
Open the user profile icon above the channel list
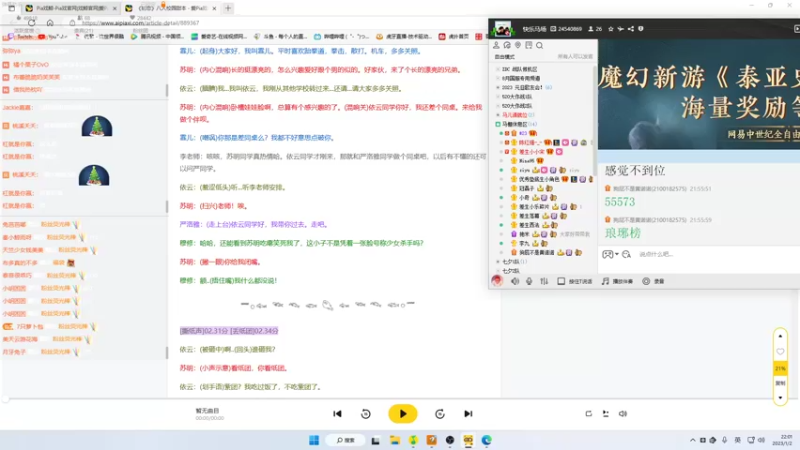tap(496, 45)
